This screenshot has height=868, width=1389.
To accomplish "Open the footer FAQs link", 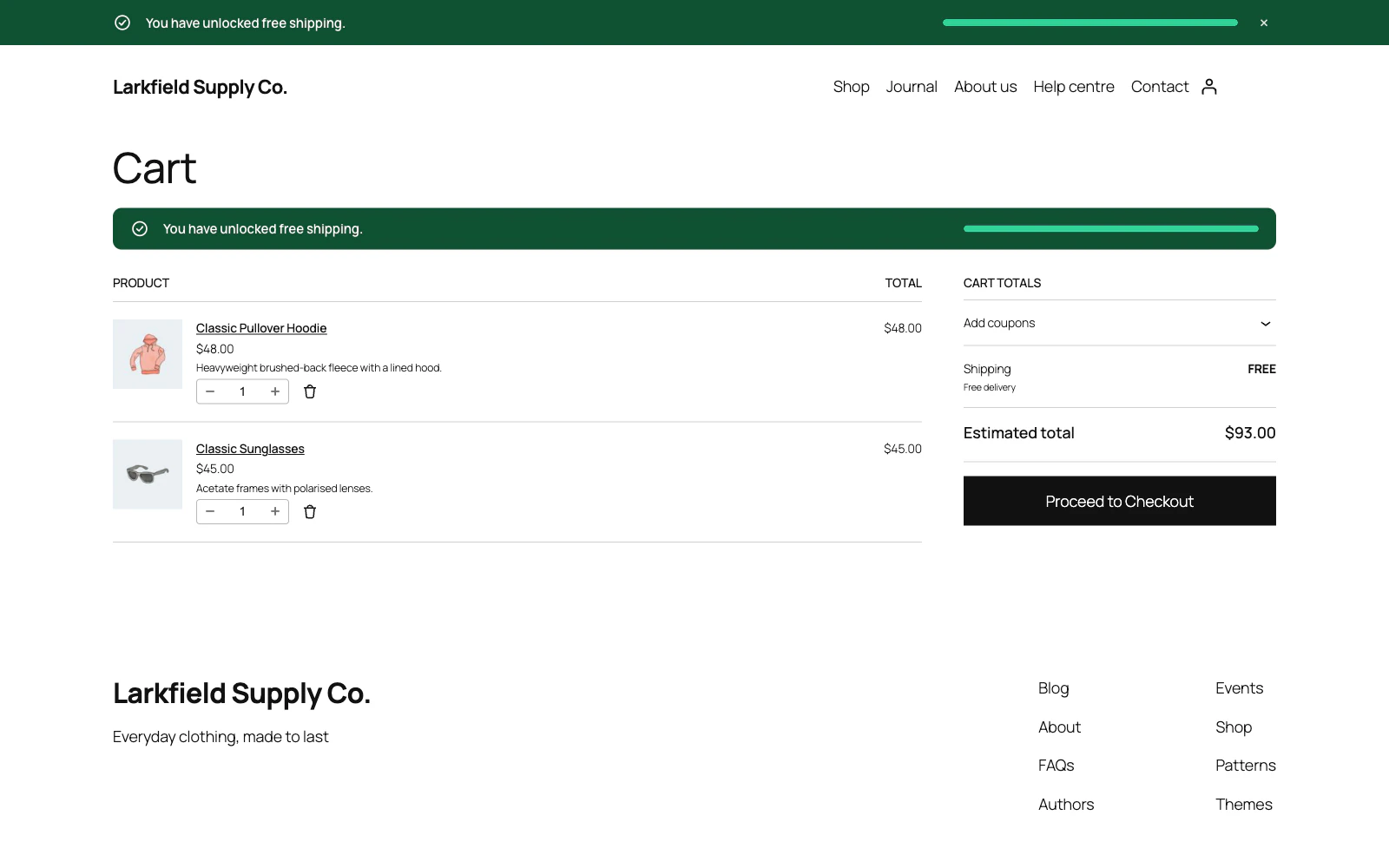I will pyautogui.click(x=1057, y=766).
